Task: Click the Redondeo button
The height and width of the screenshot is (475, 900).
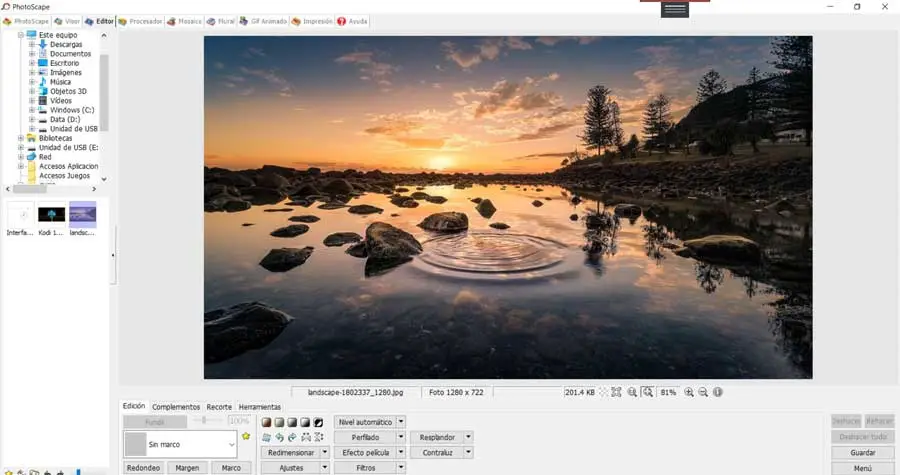Action: [143, 468]
